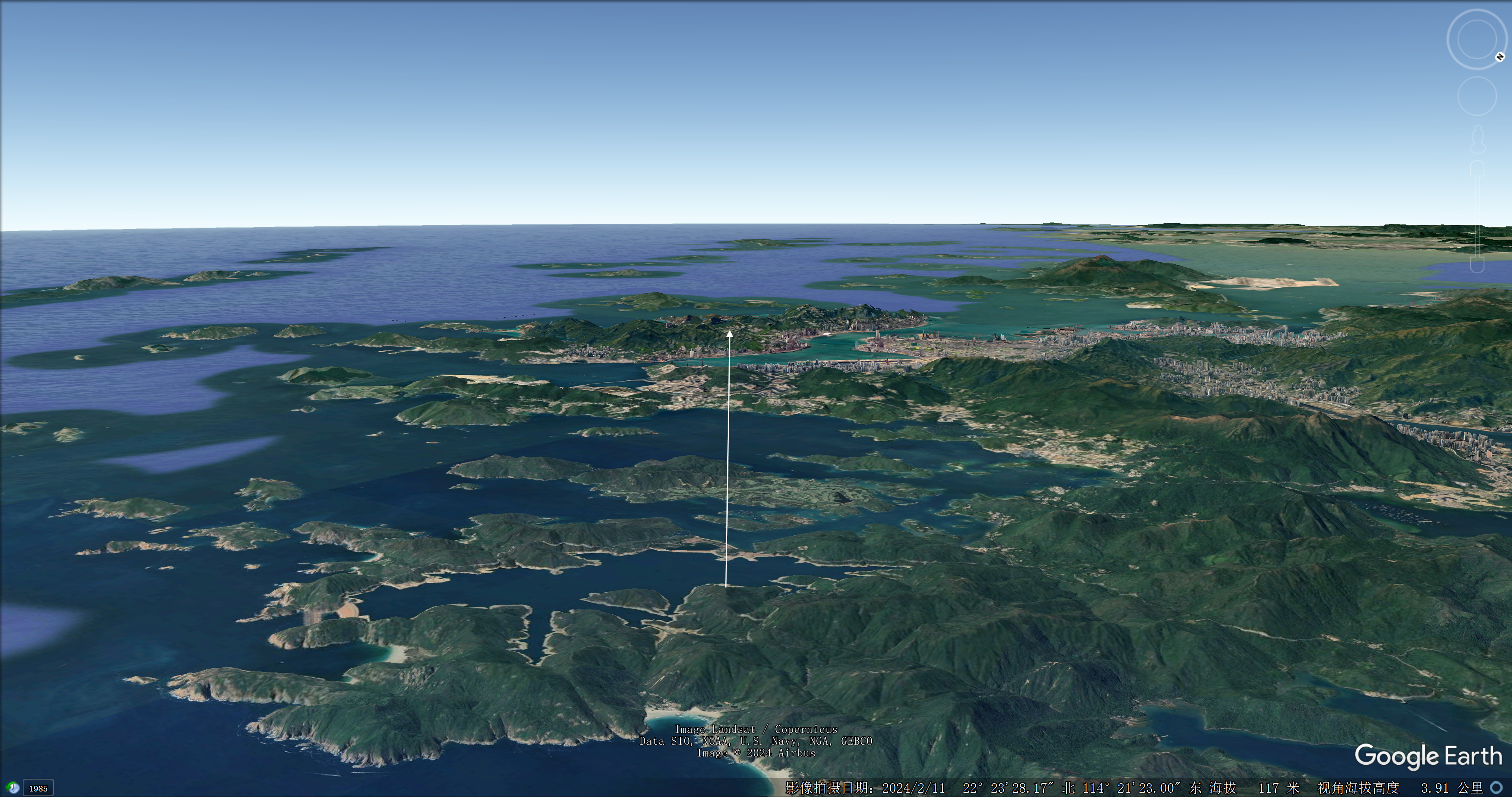Image resolution: width=1512 pixels, height=797 pixels.
Task: Click the look-around joystick center
Action: [x=1477, y=39]
